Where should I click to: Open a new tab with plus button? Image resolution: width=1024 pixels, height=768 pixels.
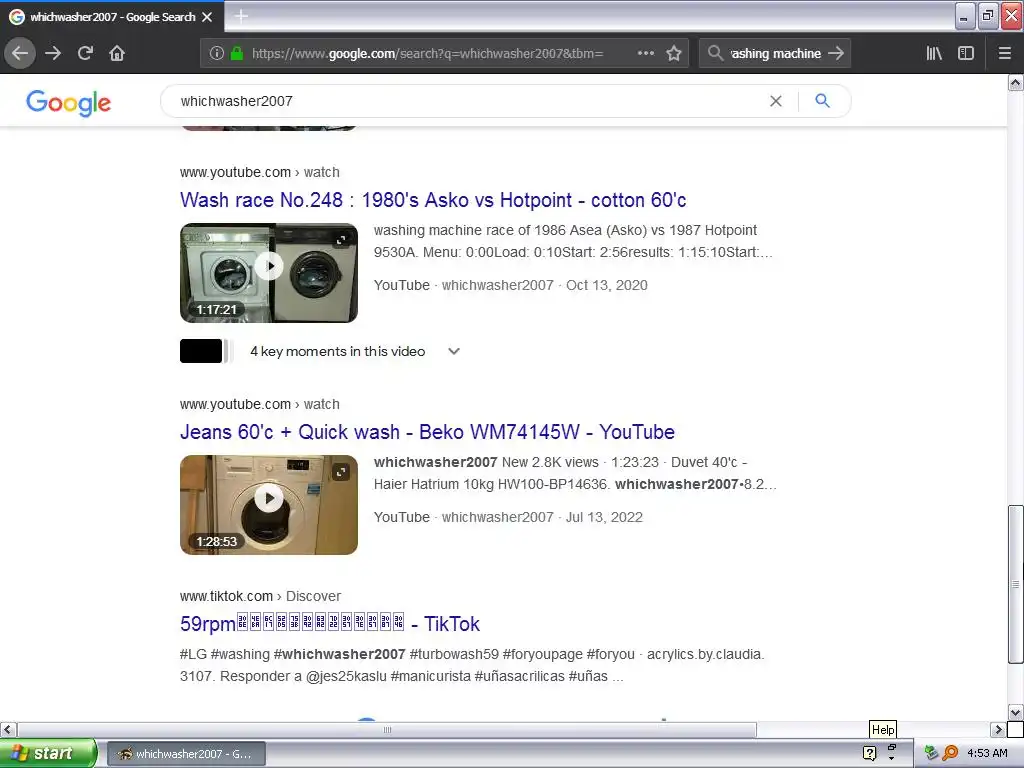coord(241,16)
